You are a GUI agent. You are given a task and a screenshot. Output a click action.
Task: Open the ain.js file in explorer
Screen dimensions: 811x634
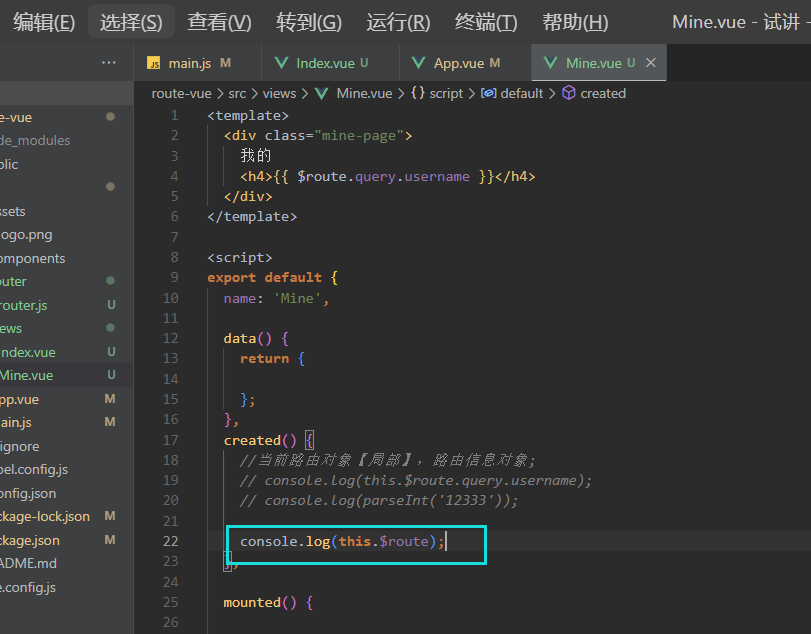tap(66, 422)
